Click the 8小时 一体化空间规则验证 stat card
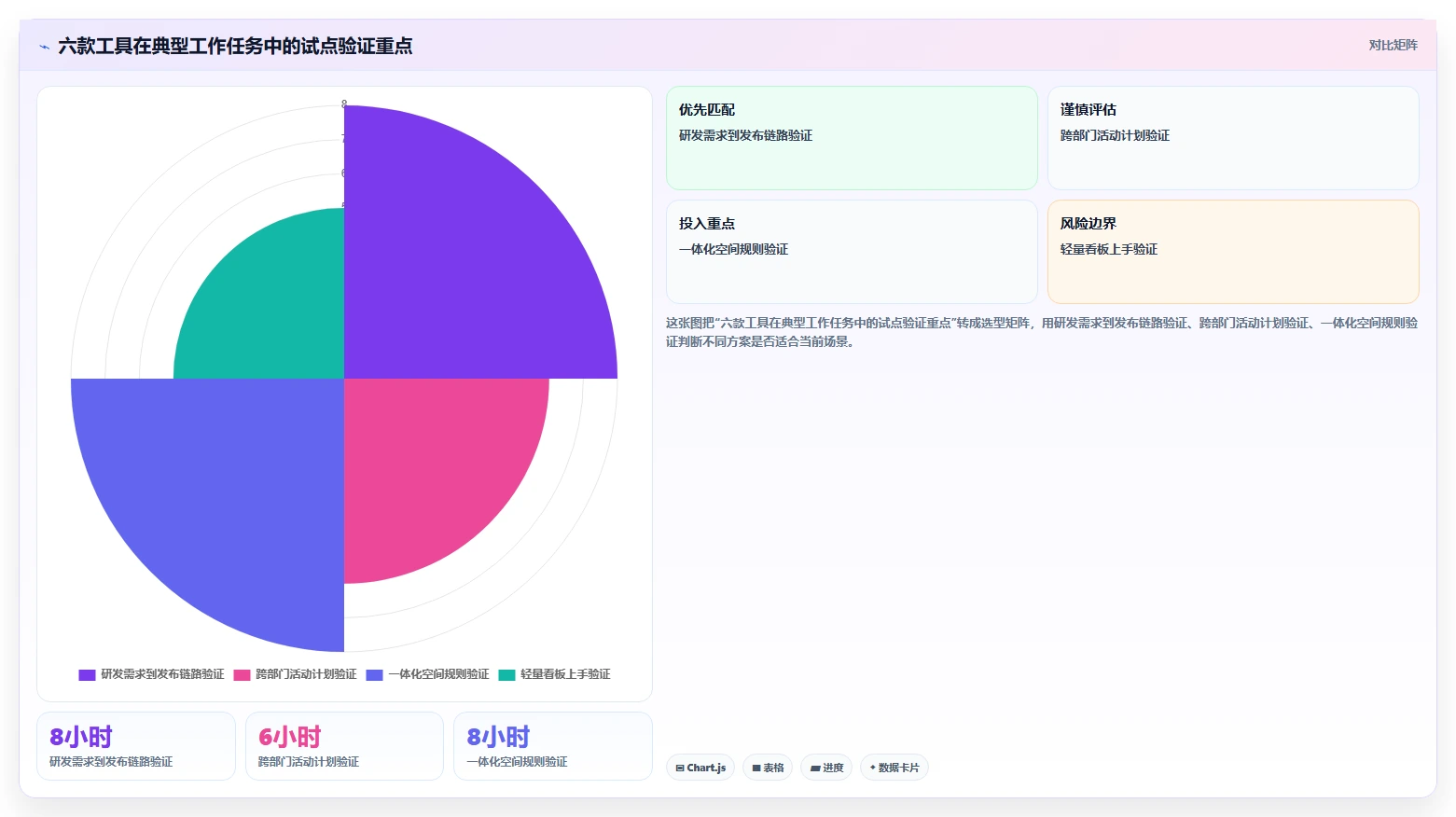Screen dimensions: 1456x817 [552, 746]
